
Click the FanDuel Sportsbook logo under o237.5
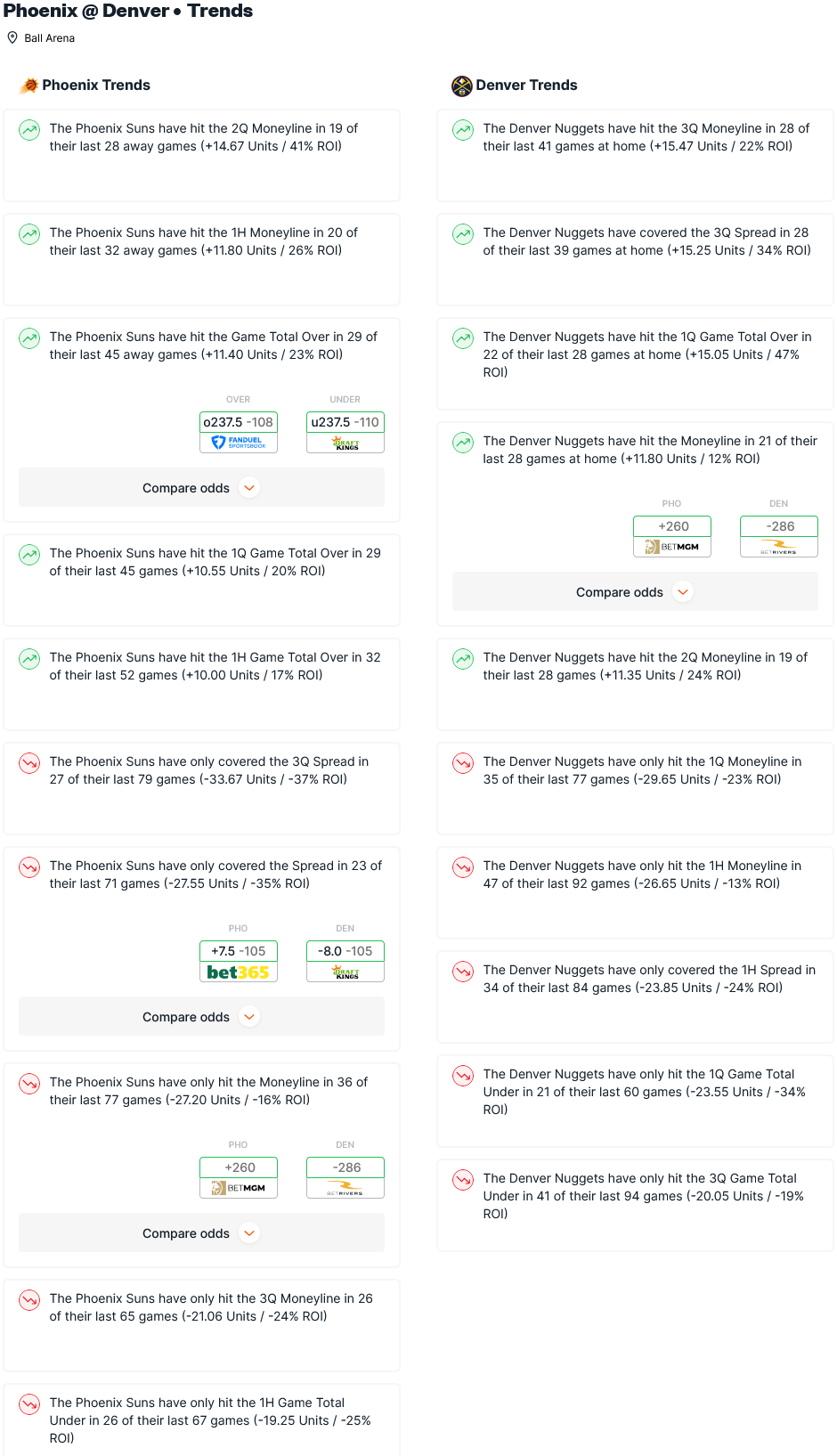click(239, 443)
